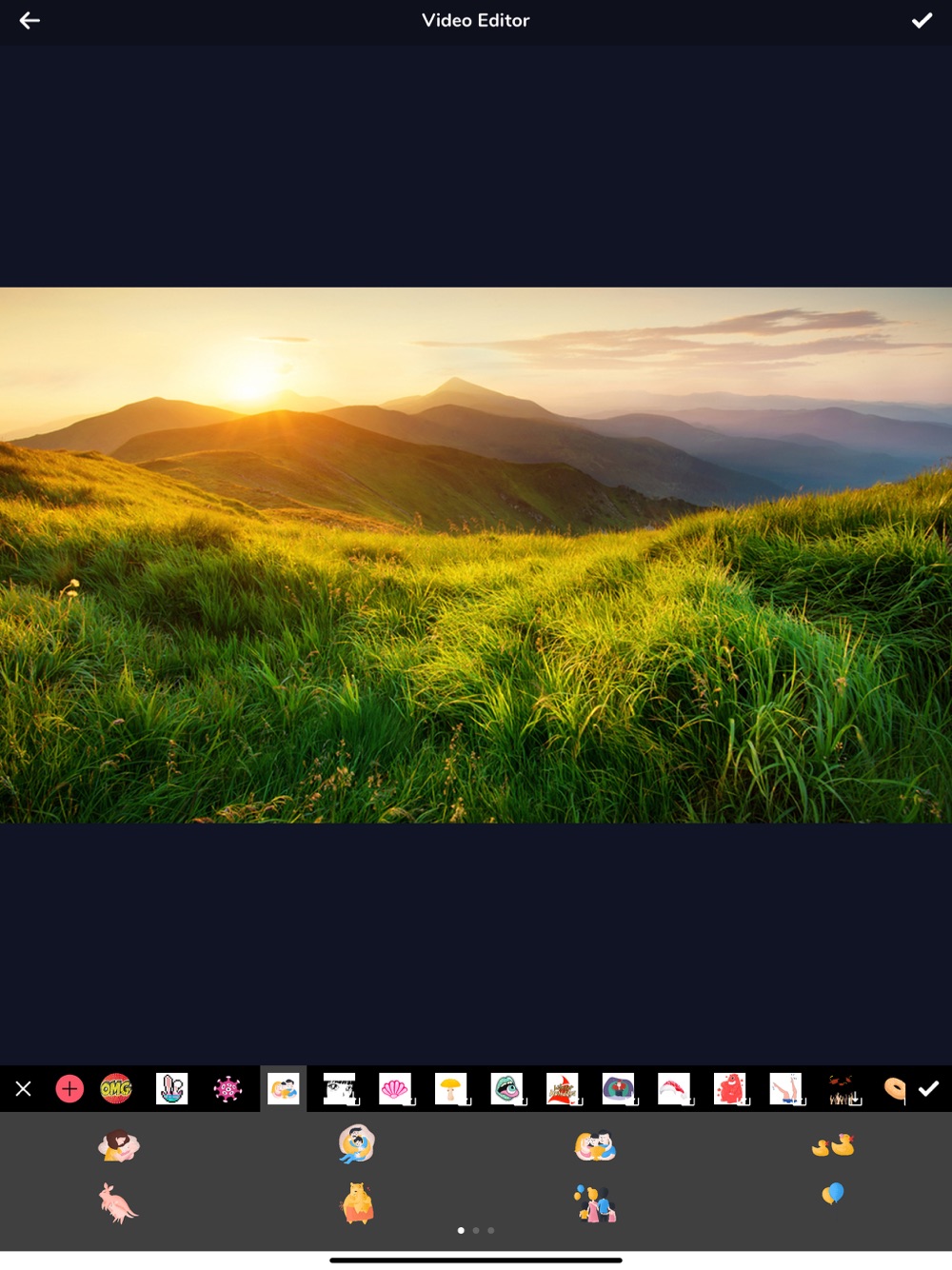Select the highlighted family hug sticker pack
The image size is (952, 1270).
284,1088
